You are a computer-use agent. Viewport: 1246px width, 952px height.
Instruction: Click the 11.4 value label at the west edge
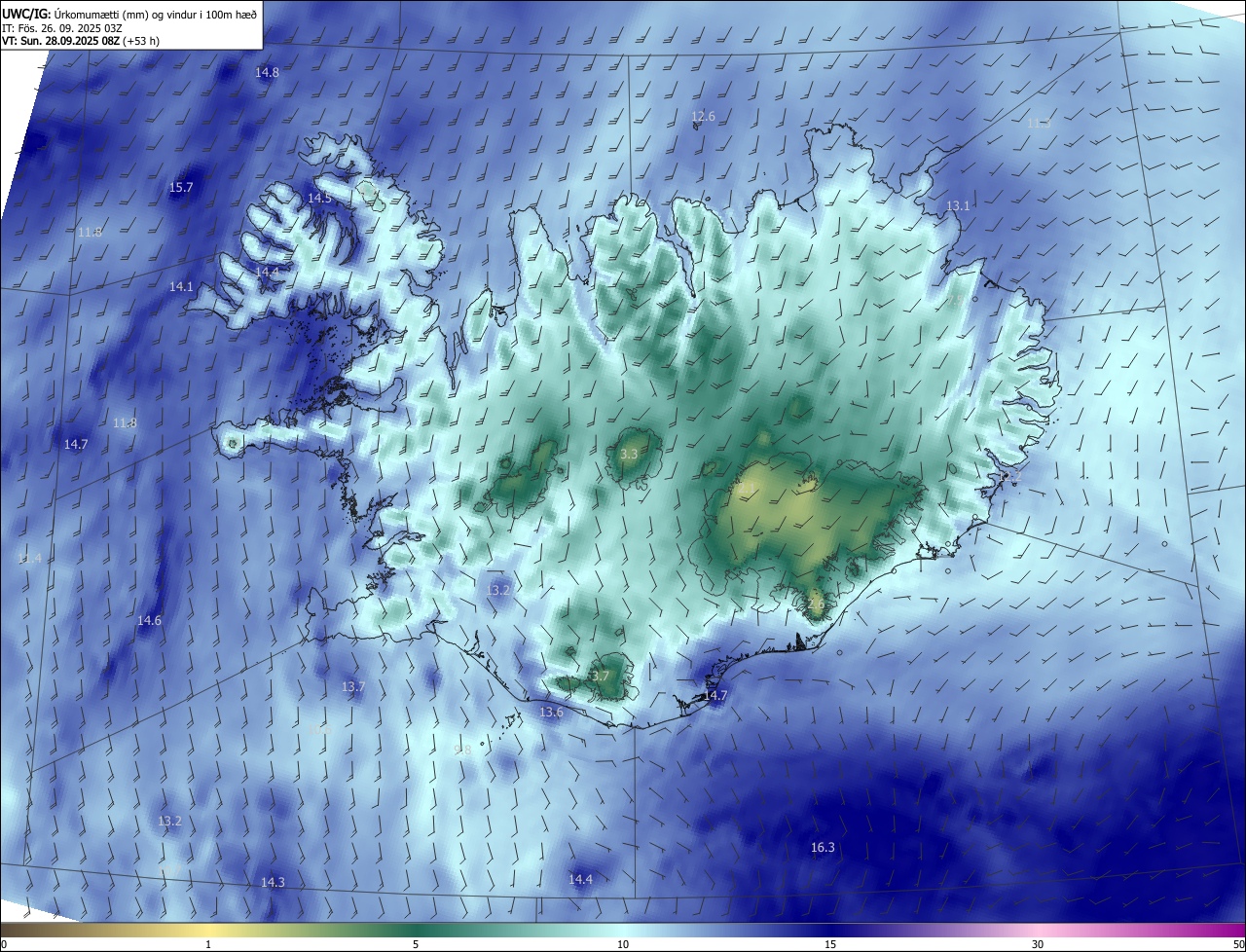pyautogui.click(x=29, y=559)
